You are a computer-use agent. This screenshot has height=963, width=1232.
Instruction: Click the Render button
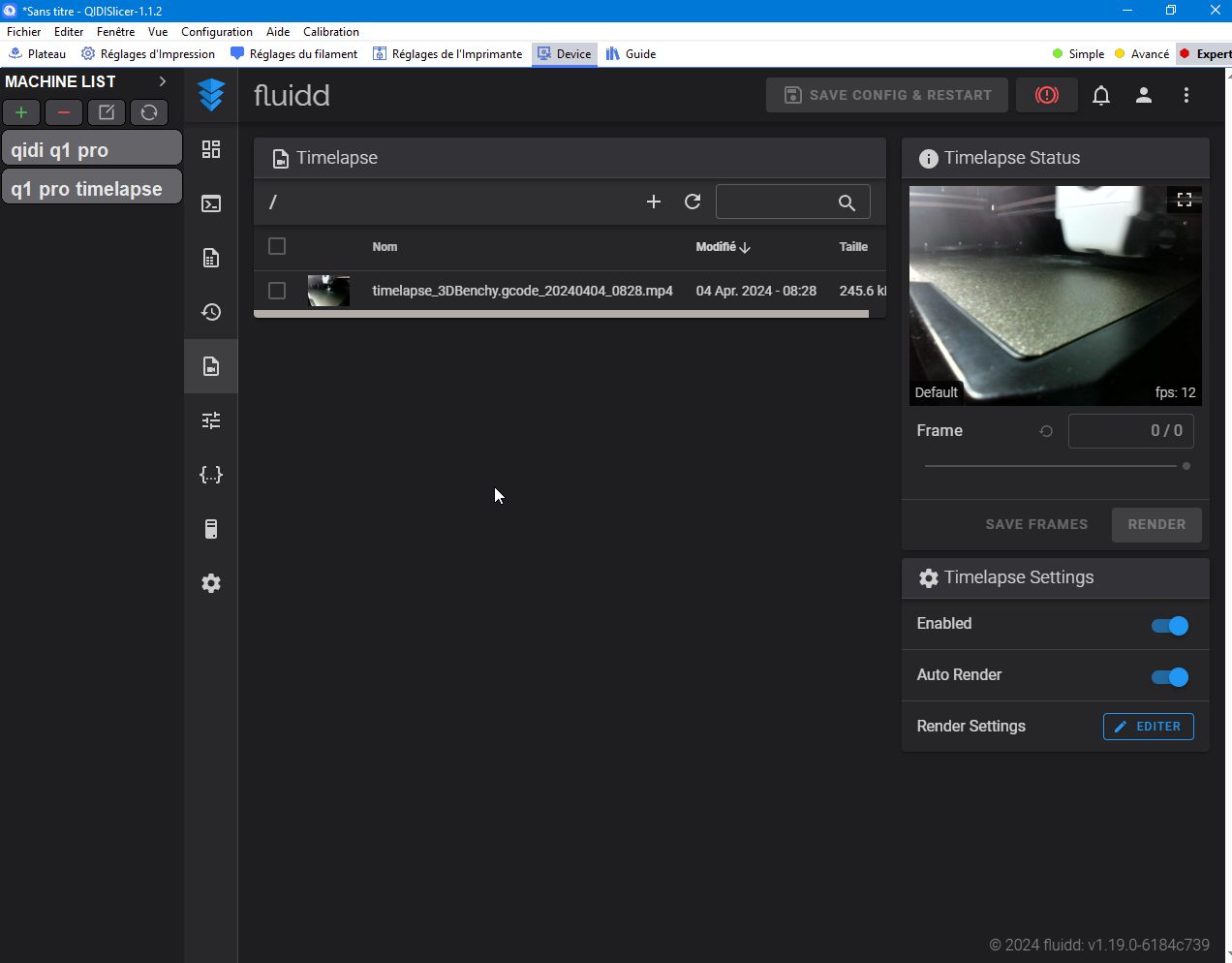pos(1156,524)
